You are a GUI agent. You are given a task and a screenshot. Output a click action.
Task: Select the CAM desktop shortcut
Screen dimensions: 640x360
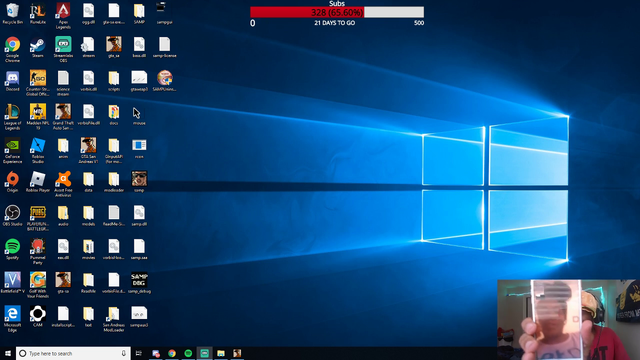pyautogui.click(x=38, y=317)
